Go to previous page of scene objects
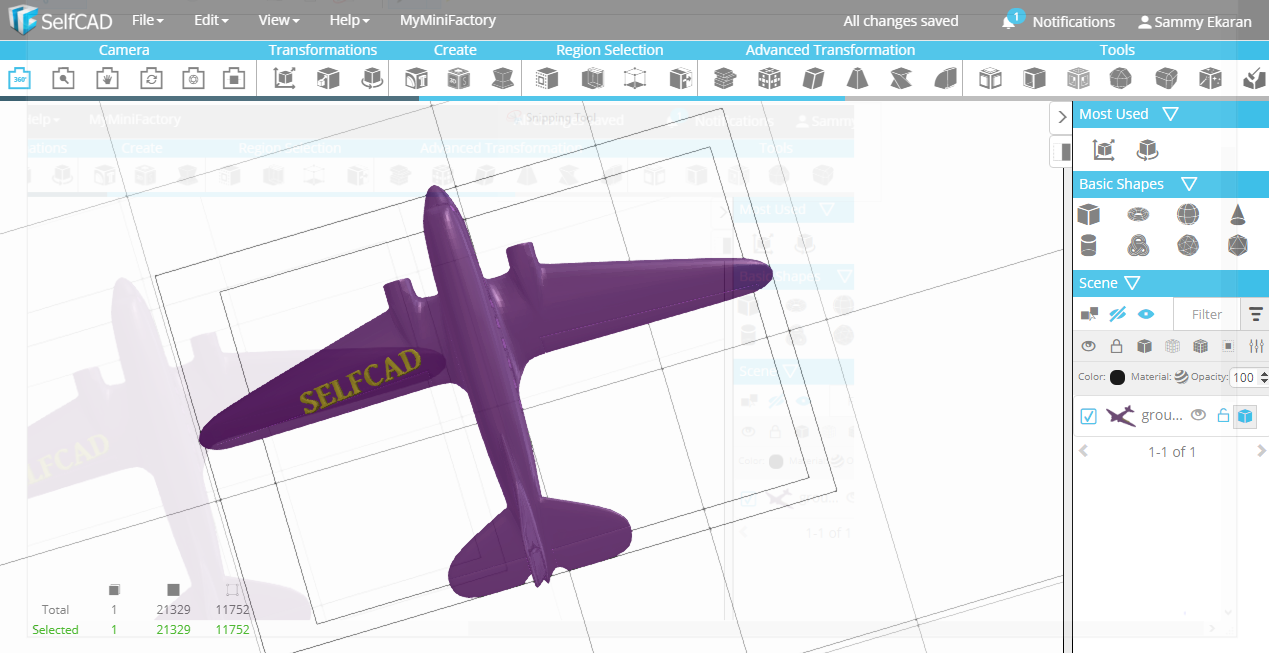 (1084, 451)
